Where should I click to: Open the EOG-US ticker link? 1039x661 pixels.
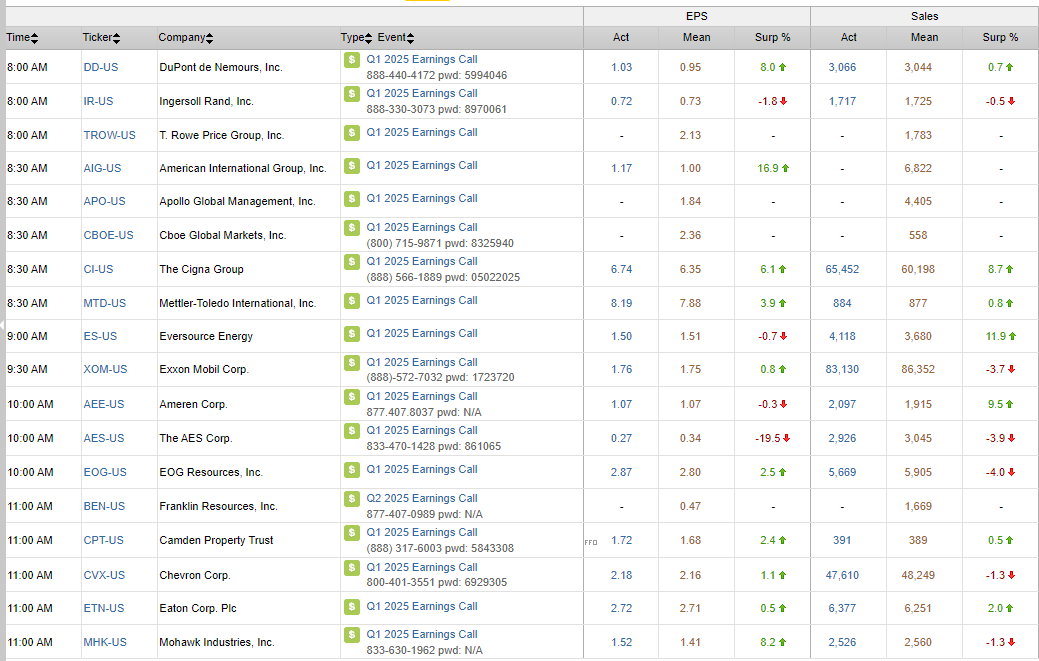[x=105, y=472]
